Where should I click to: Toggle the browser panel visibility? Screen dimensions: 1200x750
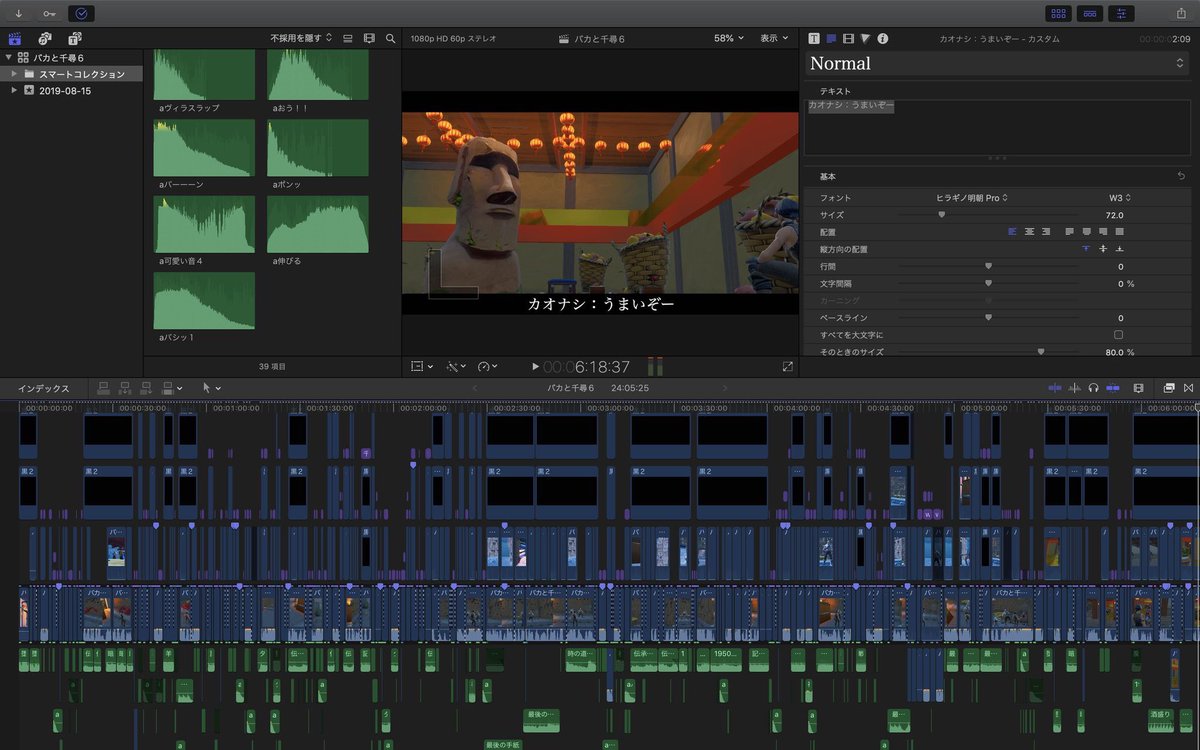[1058, 13]
